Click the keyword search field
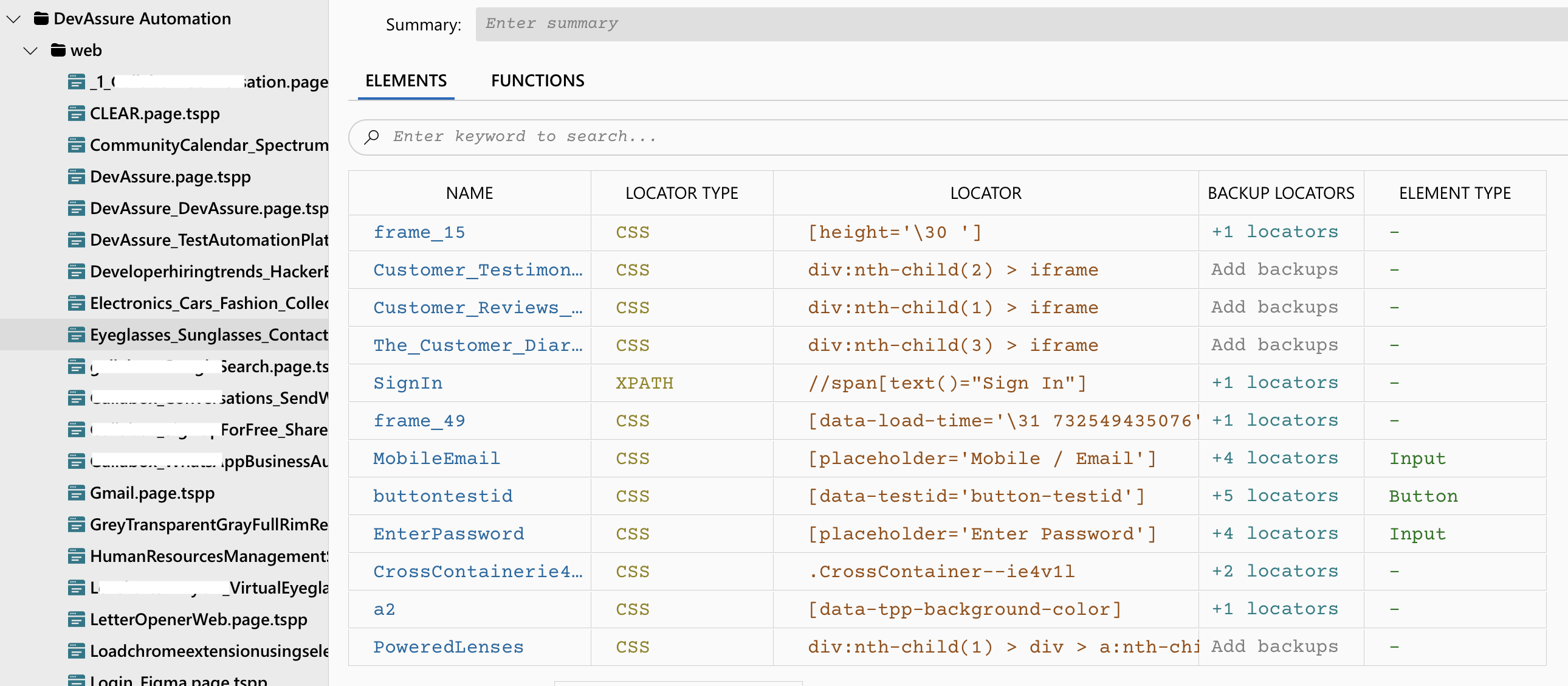This screenshot has width=1568, height=686. coord(731,136)
